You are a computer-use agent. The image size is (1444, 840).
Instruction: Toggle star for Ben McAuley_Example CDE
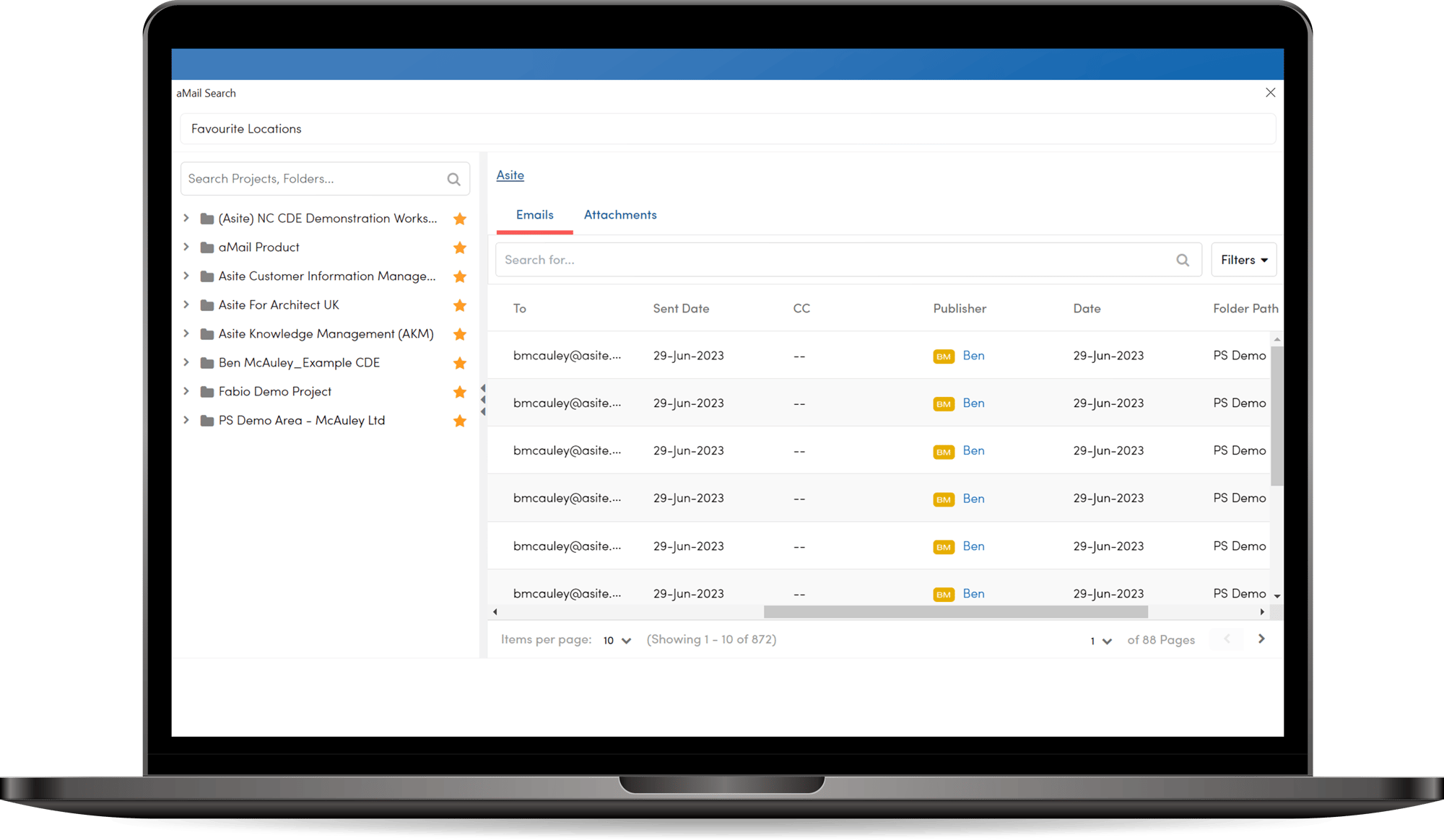coord(459,363)
